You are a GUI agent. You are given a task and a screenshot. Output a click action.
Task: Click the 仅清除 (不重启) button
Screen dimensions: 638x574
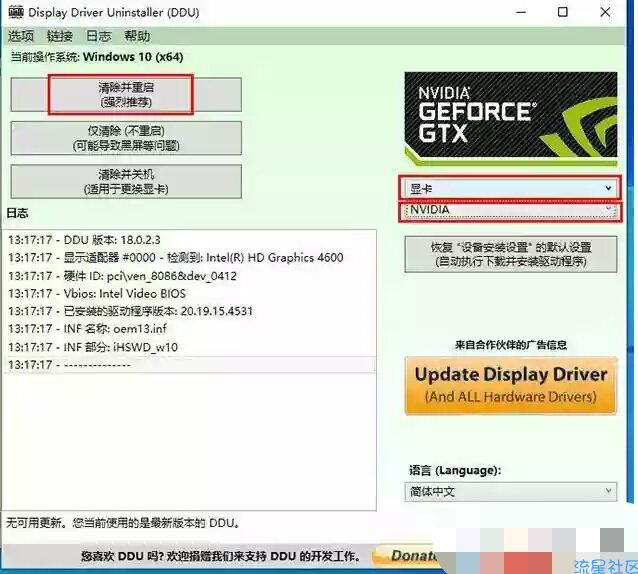tap(126, 138)
